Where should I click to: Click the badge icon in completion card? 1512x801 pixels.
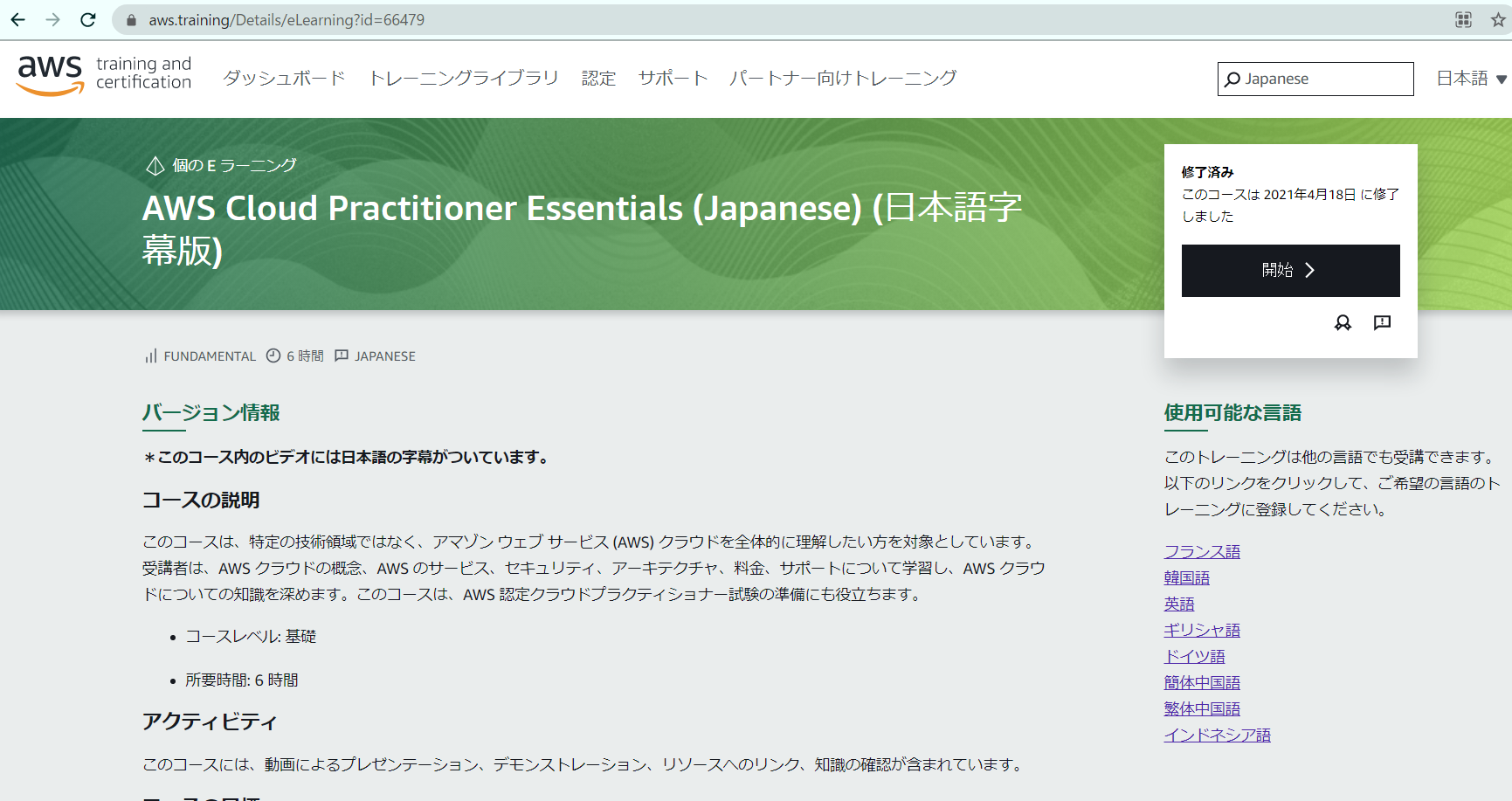pos(1343,323)
